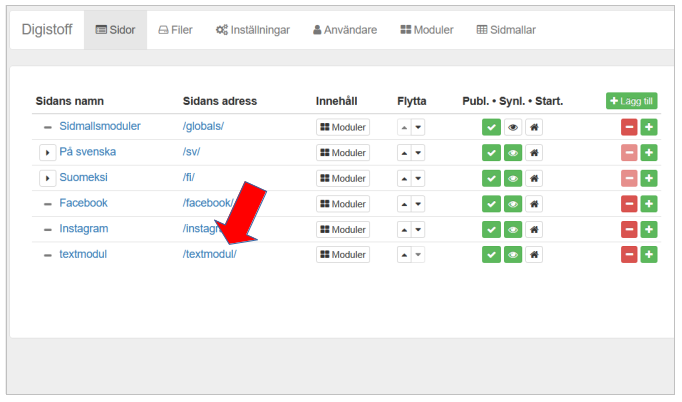Toggle published checkmark for Instagram
The width and height of the screenshot is (682, 402).
(x=491, y=230)
